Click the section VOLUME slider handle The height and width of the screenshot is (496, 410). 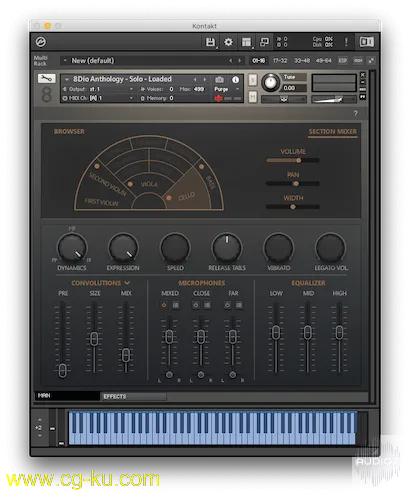click(x=299, y=160)
